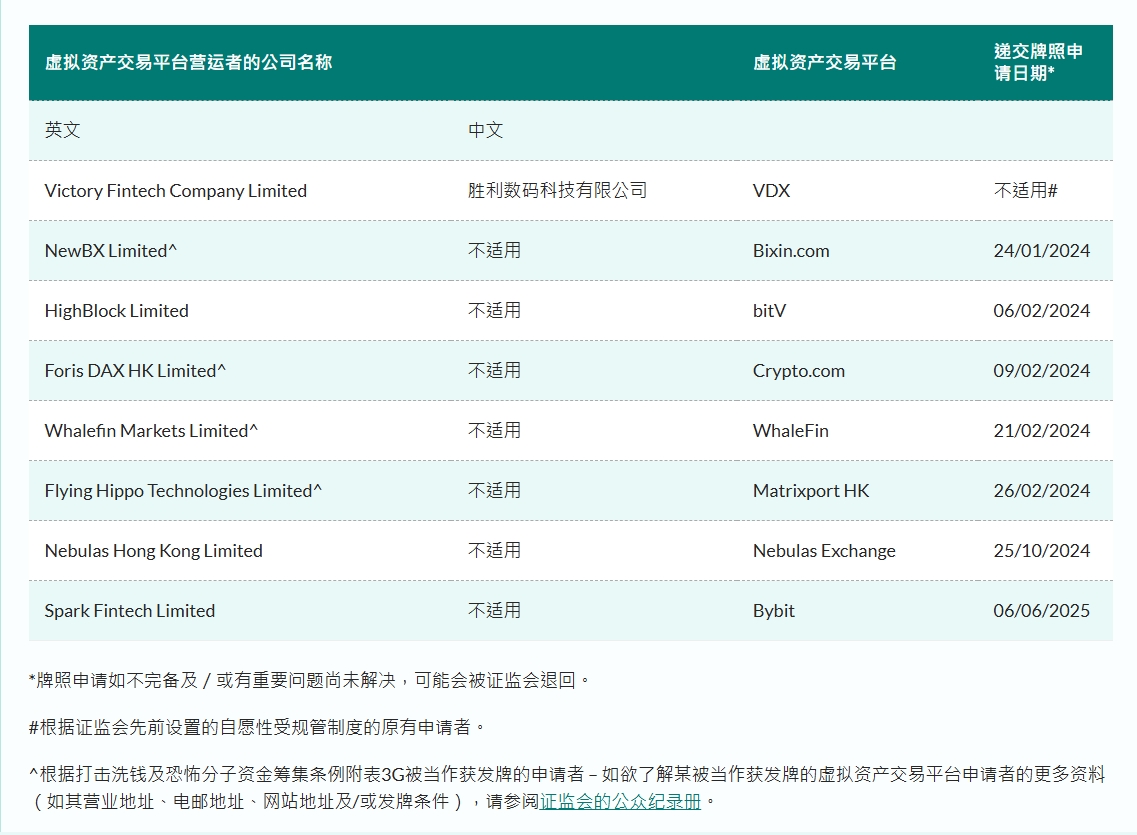Click date 21/02/2024

point(1041,431)
